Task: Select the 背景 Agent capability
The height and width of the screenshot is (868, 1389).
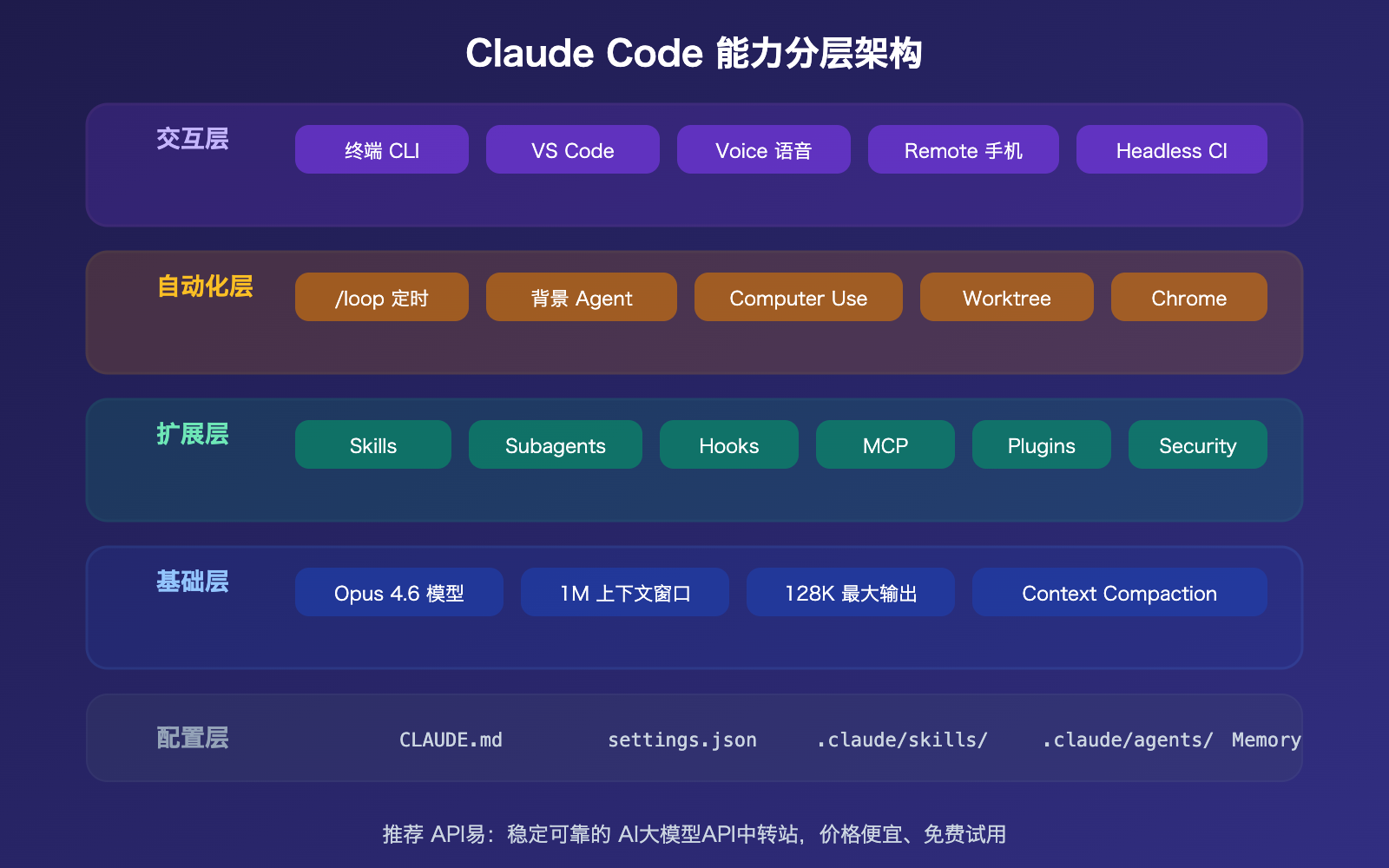Action: [581, 297]
